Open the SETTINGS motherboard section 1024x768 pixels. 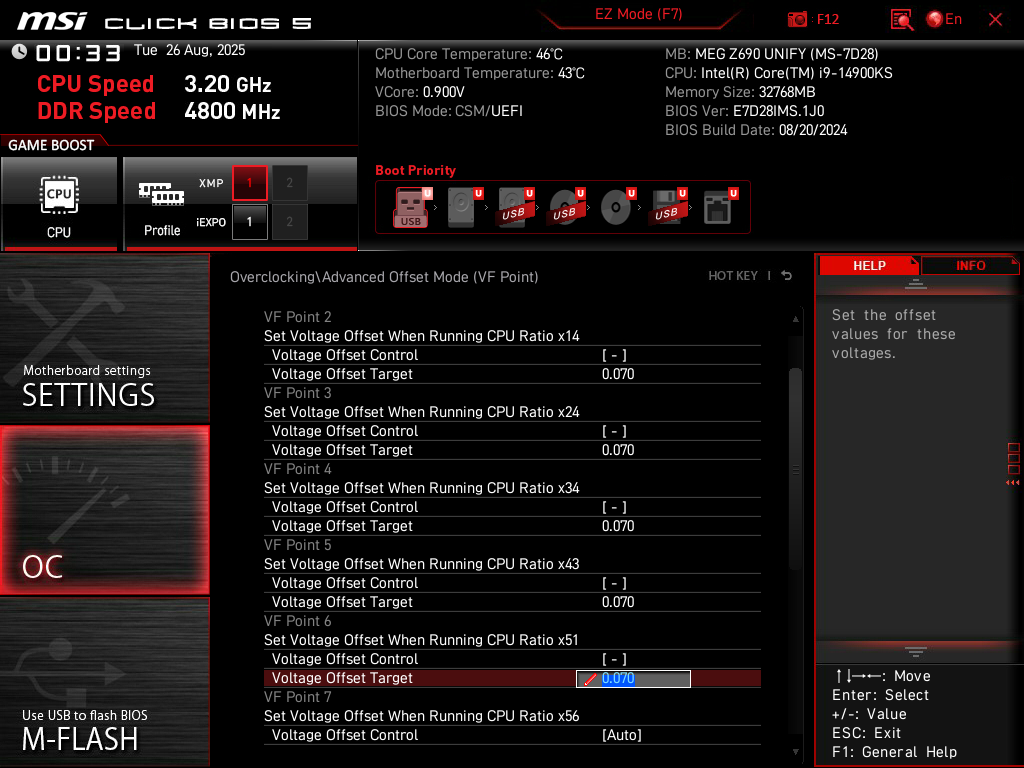(104, 338)
